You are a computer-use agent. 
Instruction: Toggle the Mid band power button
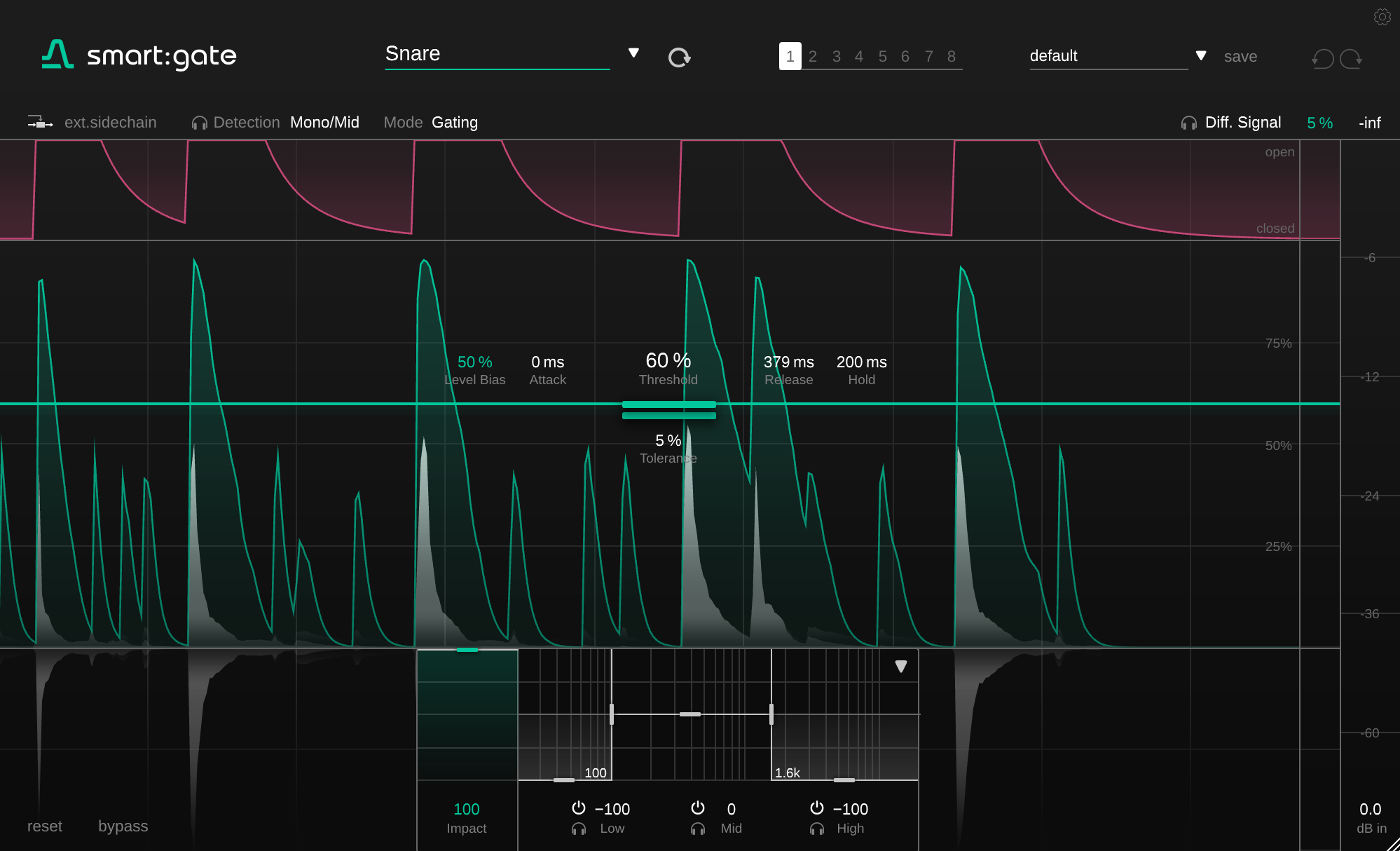tap(697, 808)
